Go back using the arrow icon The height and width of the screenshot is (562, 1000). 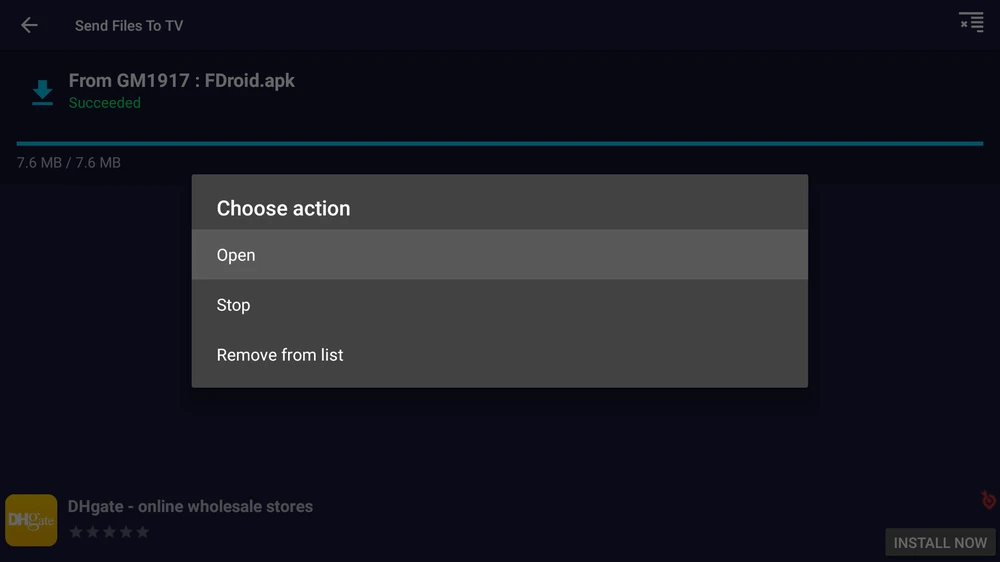[29, 25]
